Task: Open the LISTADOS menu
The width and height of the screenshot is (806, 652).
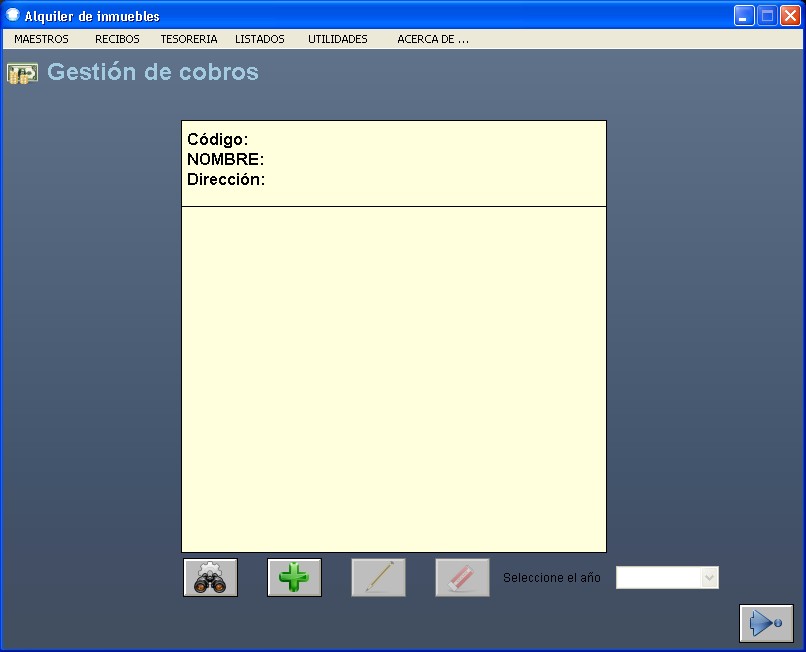Action: pos(260,39)
